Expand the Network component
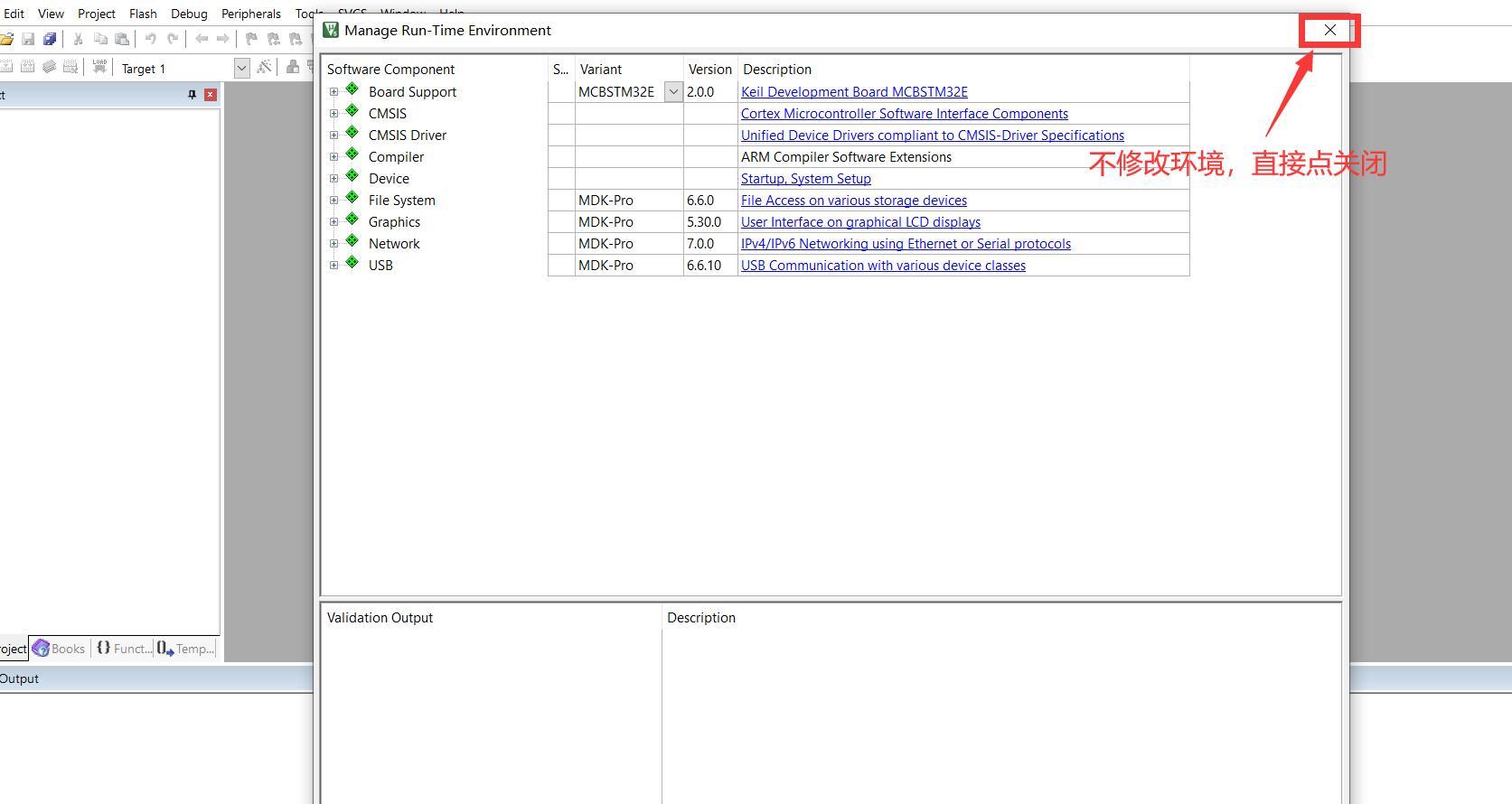The width and height of the screenshot is (1512, 804). pos(333,243)
